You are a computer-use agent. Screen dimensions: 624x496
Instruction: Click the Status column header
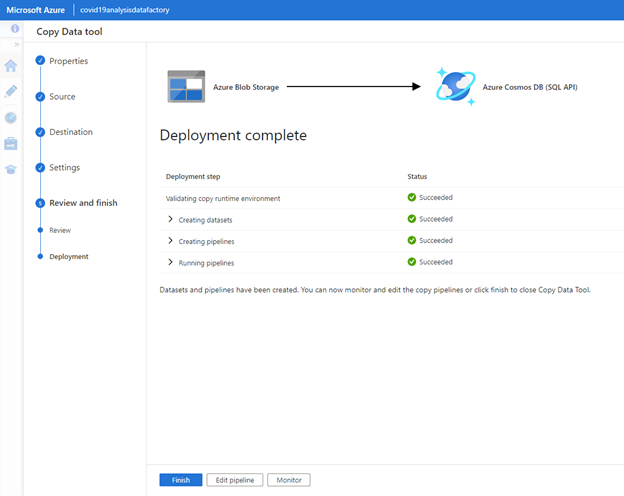[x=417, y=176]
